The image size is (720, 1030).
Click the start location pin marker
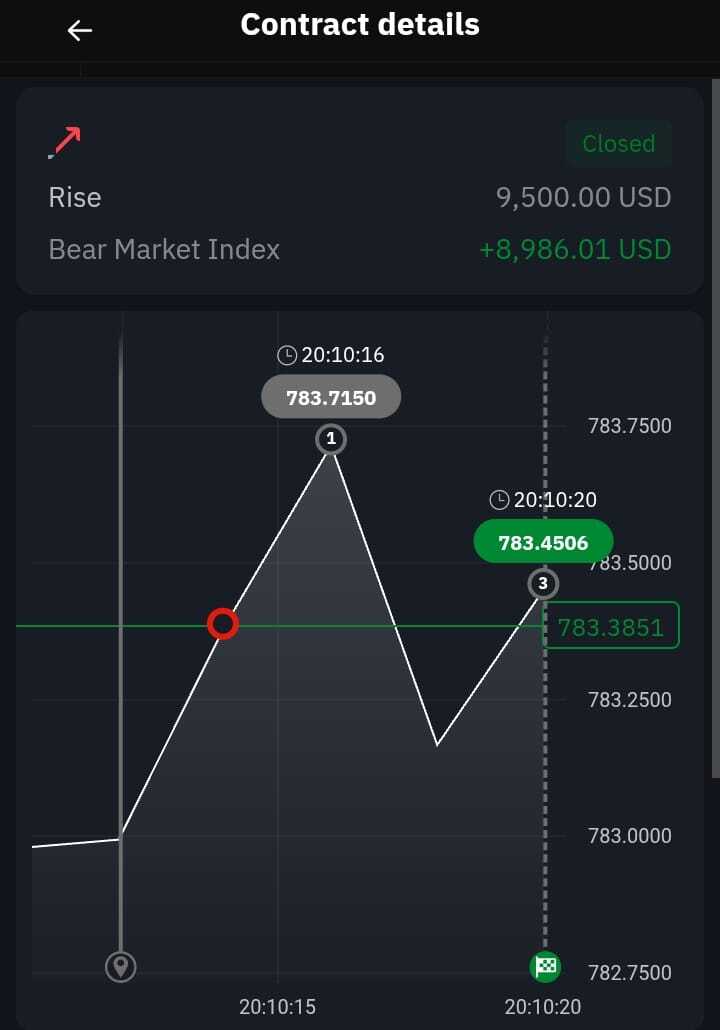[x=121, y=967]
